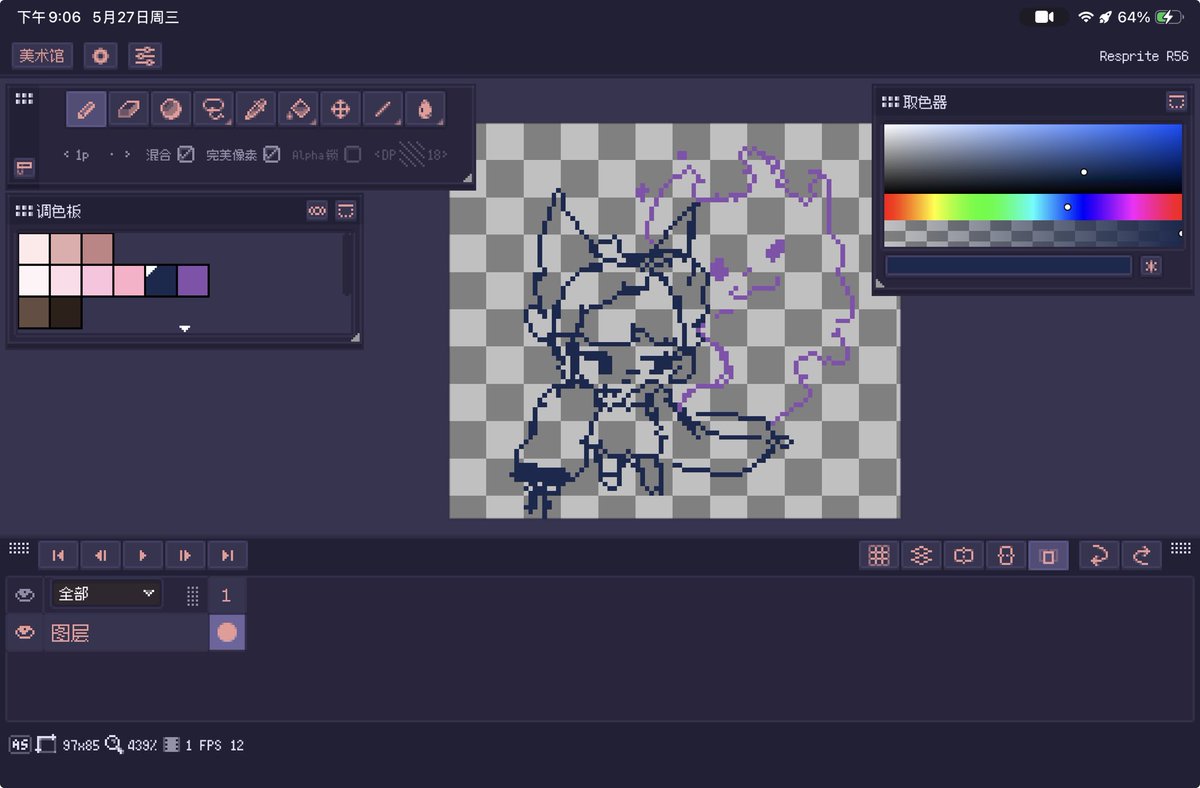Select the purple palette swatch
The width and height of the screenshot is (1200, 788).
click(x=193, y=281)
